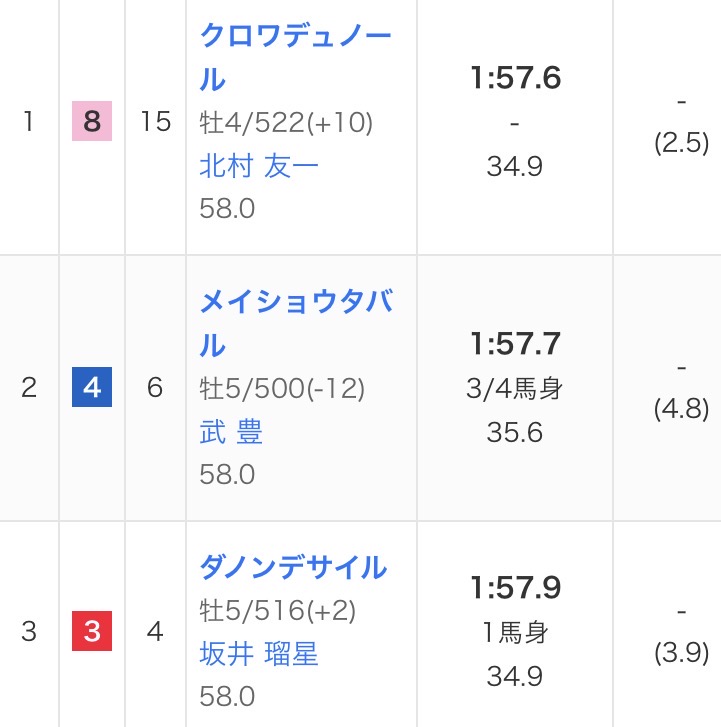The image size is (721, 727).
Task: Open jockey 武 豊 link
Action: (231, 431)
